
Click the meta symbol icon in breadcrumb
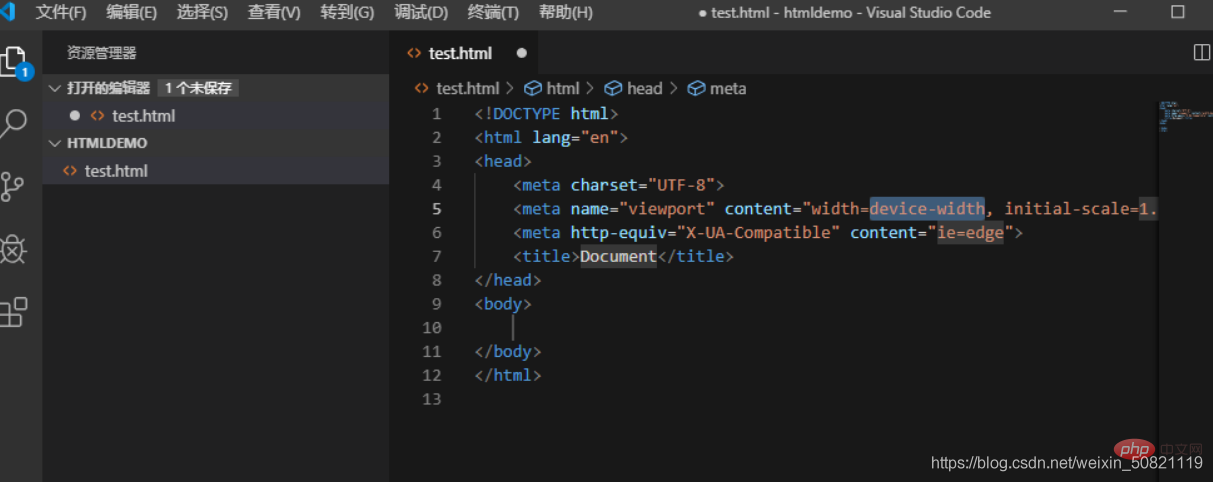(696, 88)
